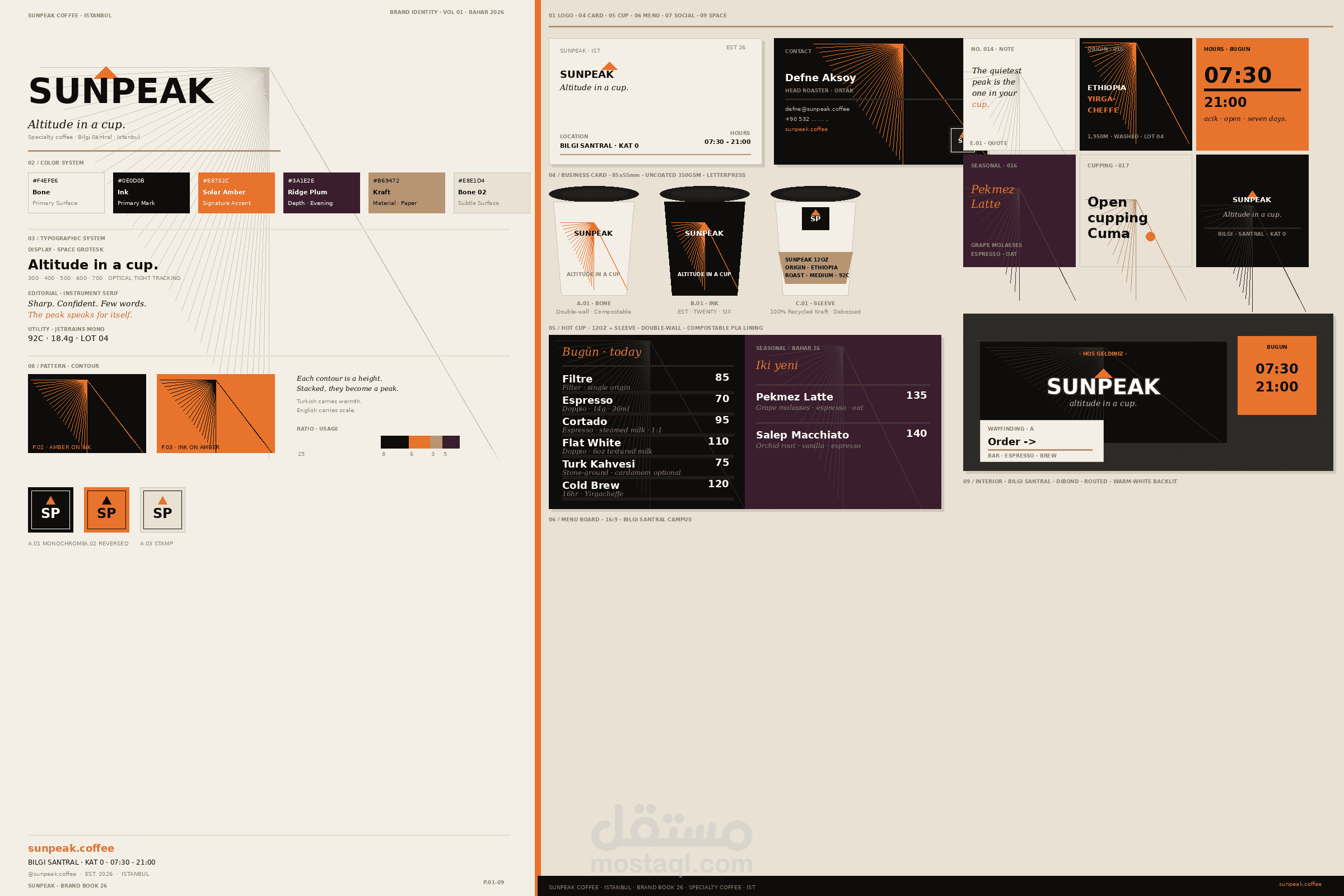Click the A.01 monochrome SP logo mark

pos(50,510)
